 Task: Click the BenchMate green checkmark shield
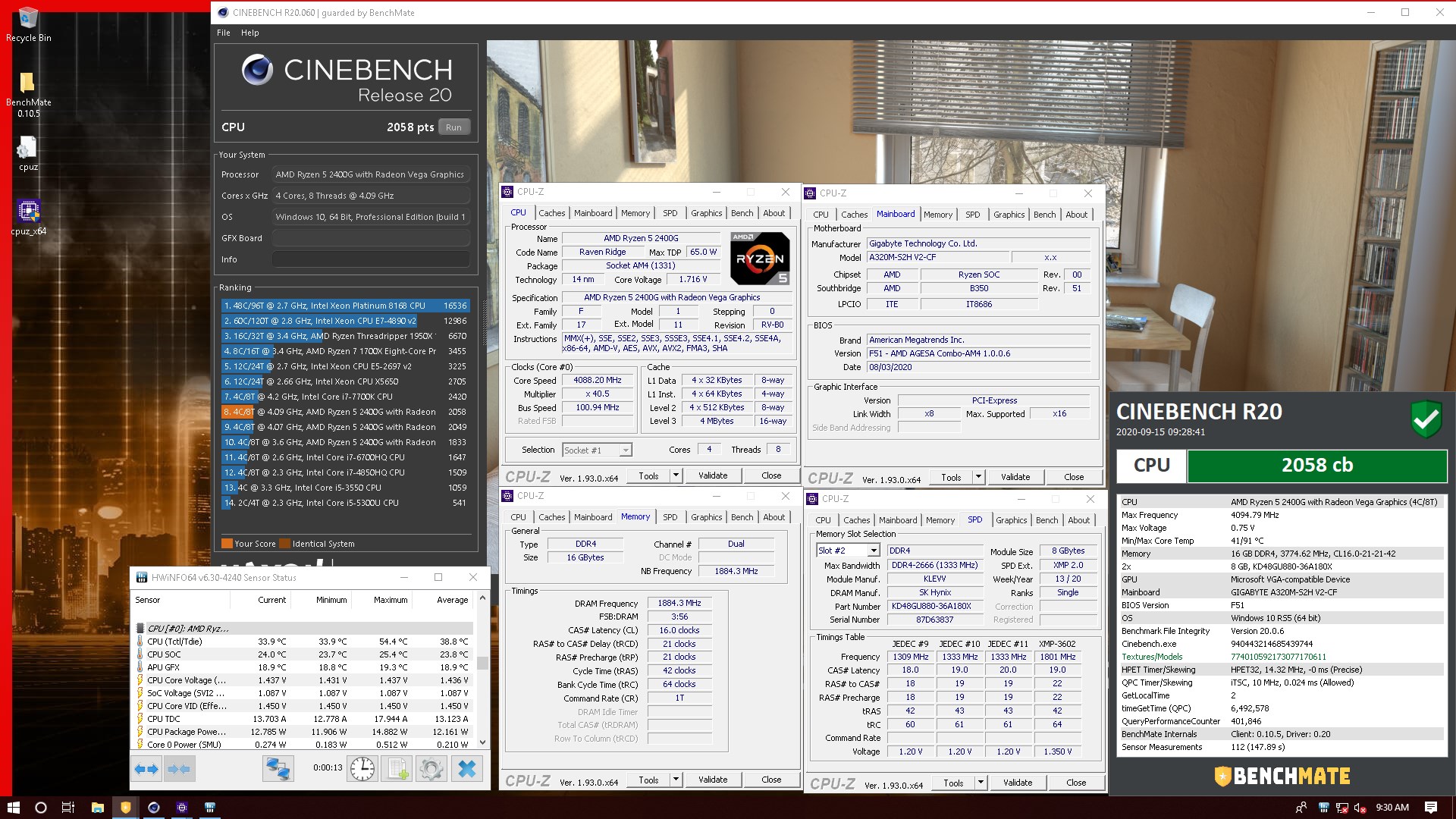click(x=1426, y=419)
